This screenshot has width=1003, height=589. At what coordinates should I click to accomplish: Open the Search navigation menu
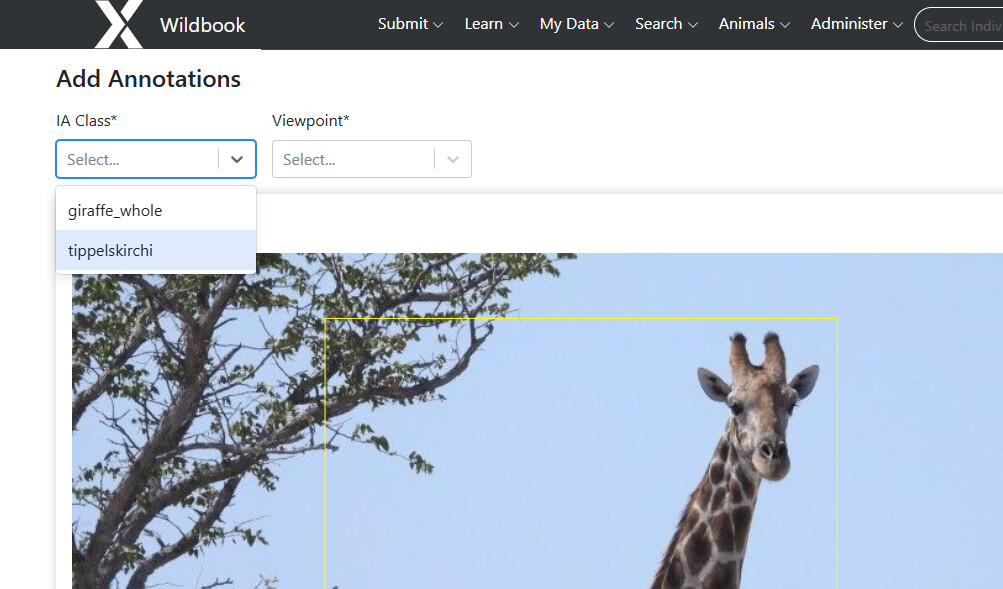pos(666,24)
